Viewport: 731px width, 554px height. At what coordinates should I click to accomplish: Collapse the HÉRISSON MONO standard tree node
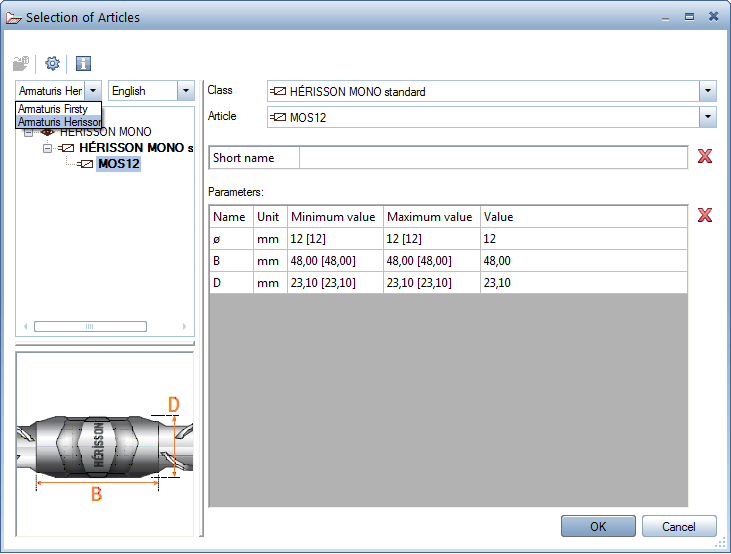coord(46,148)
